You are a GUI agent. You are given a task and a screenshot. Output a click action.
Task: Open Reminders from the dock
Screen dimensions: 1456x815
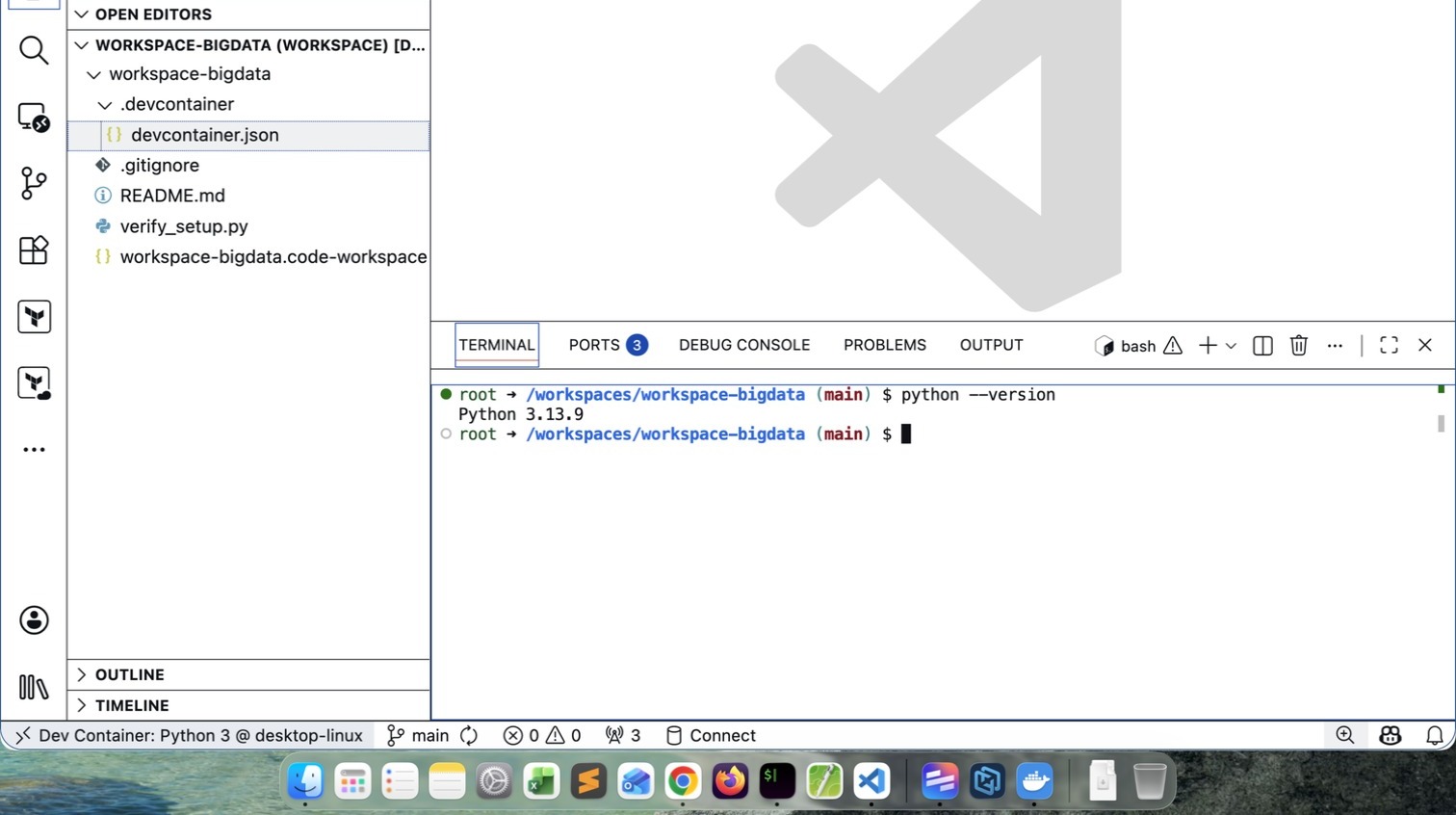(x=400, y=780)
